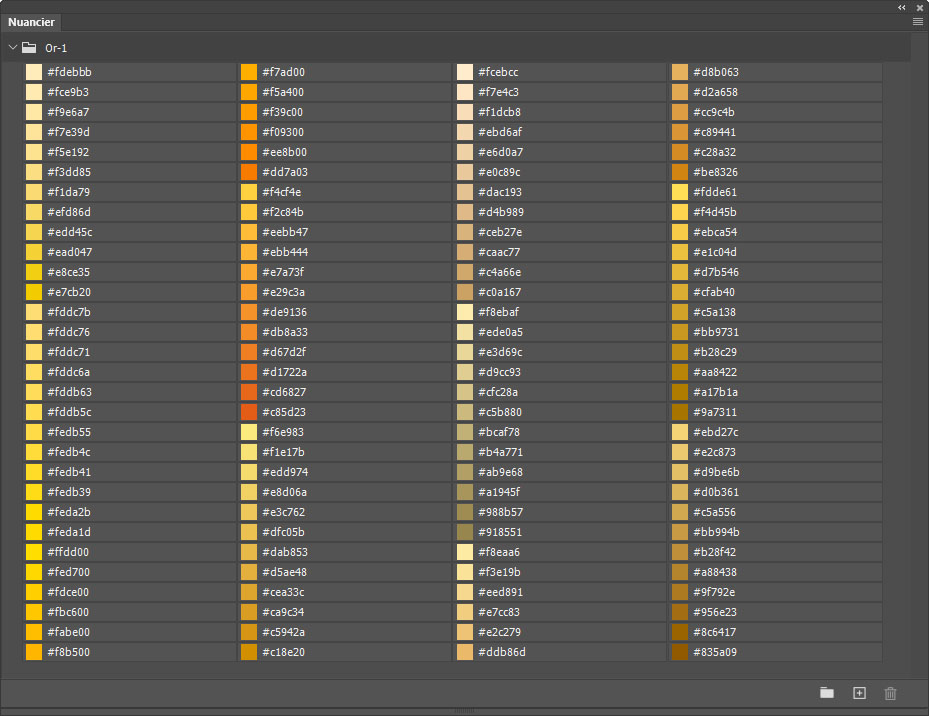Choose the #fabe00 swatch
The height and width of the screenshot is (716, 929).
click(x=34, y=632)
